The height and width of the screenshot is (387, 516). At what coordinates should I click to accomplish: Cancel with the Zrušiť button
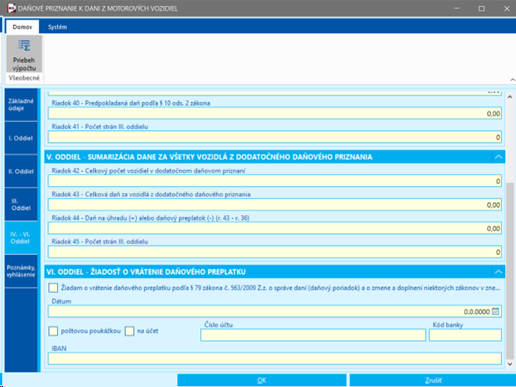click(433, 380)
